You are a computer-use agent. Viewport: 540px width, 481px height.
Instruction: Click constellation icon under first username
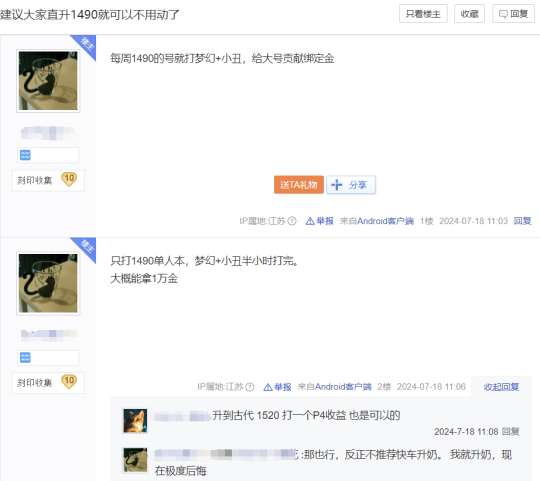coord(25,155)
